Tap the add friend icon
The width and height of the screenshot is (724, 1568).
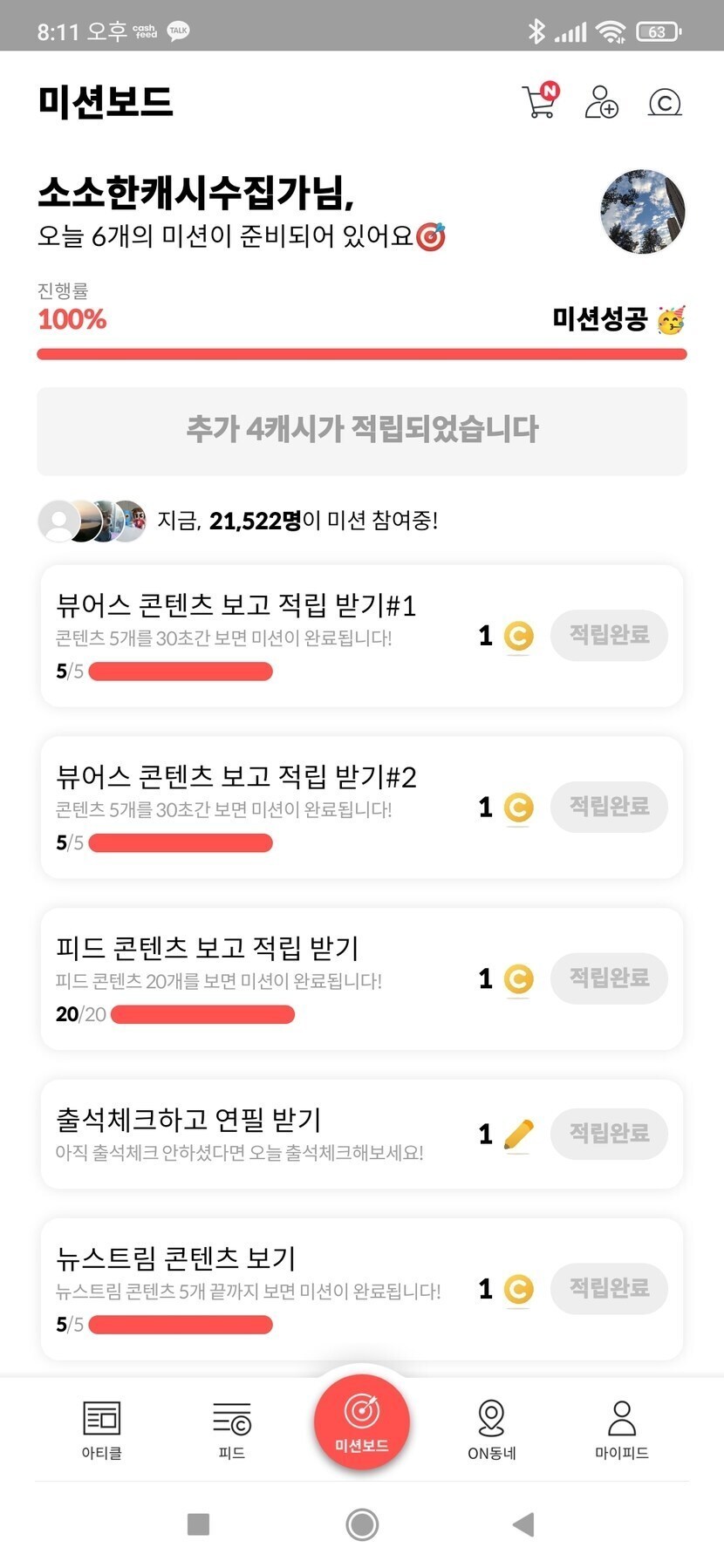(601, 102)
